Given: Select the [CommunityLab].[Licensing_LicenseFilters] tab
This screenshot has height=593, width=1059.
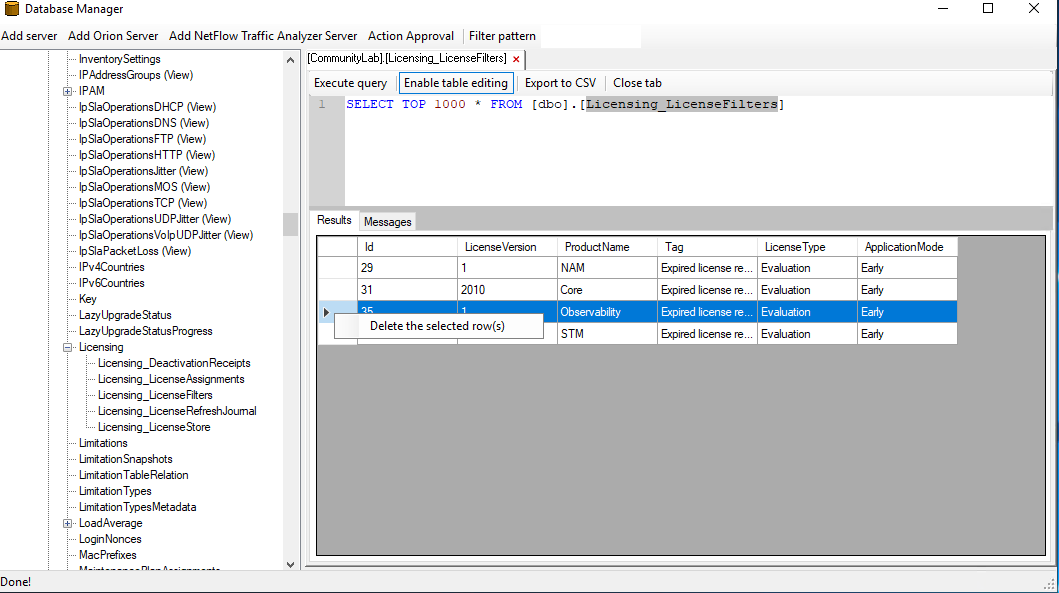Looking at the screenshot, I should (x=407, y=58).
